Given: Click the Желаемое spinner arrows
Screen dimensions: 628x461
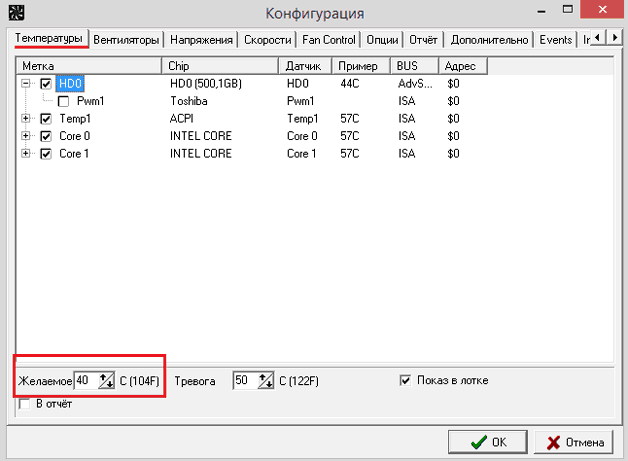Looking at the screenshot, I should [107, 380].
